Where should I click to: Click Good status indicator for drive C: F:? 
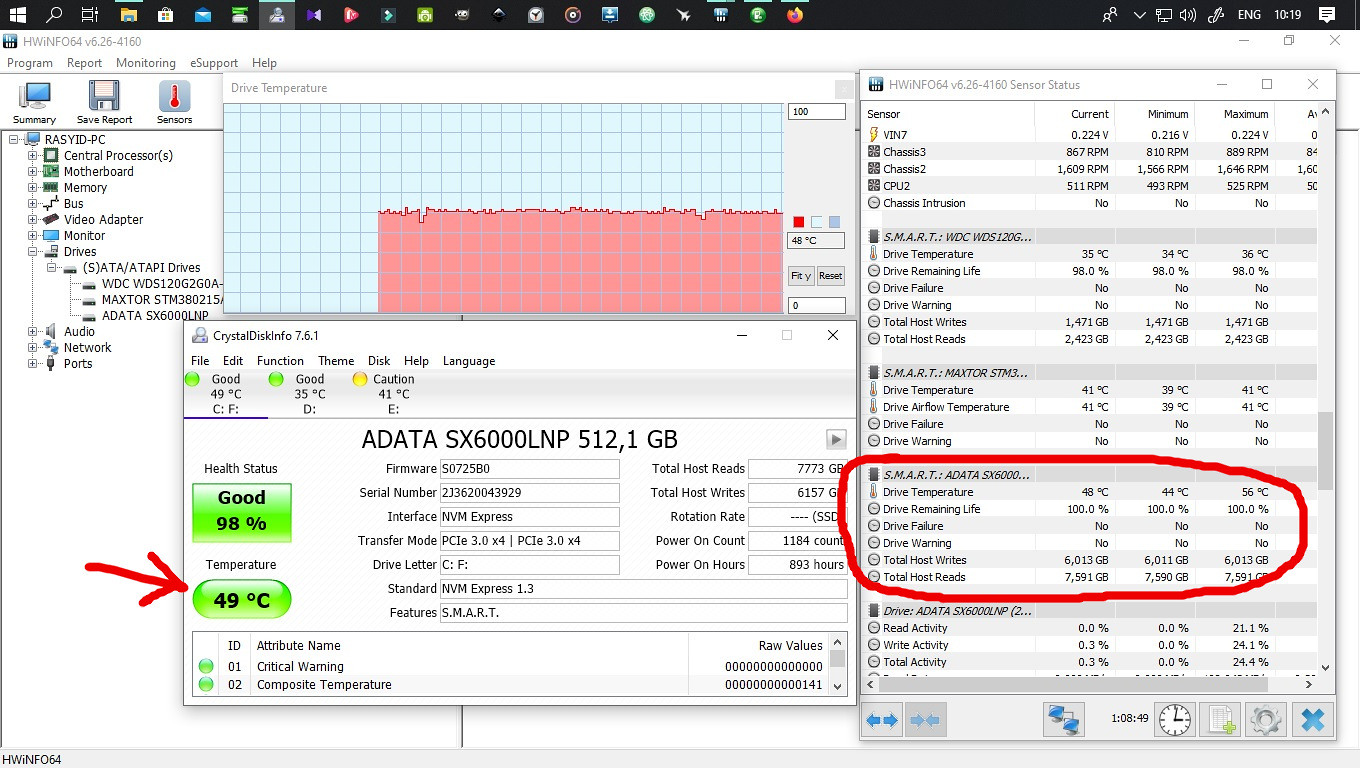[193, 379]
